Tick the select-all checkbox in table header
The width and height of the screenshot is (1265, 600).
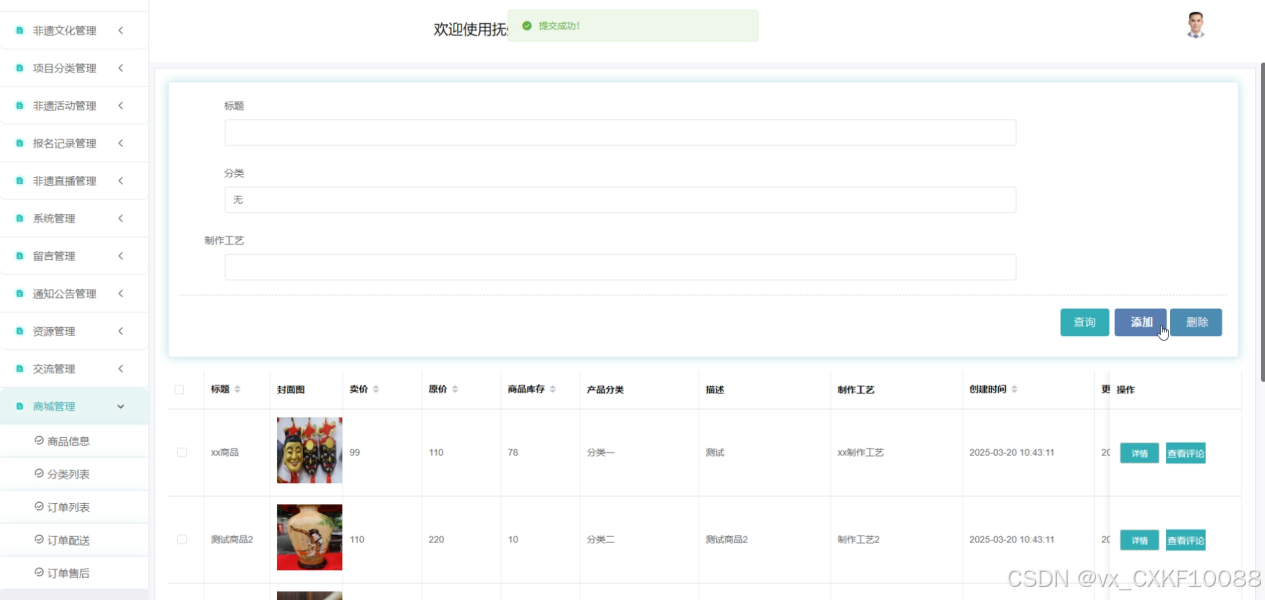180,390
